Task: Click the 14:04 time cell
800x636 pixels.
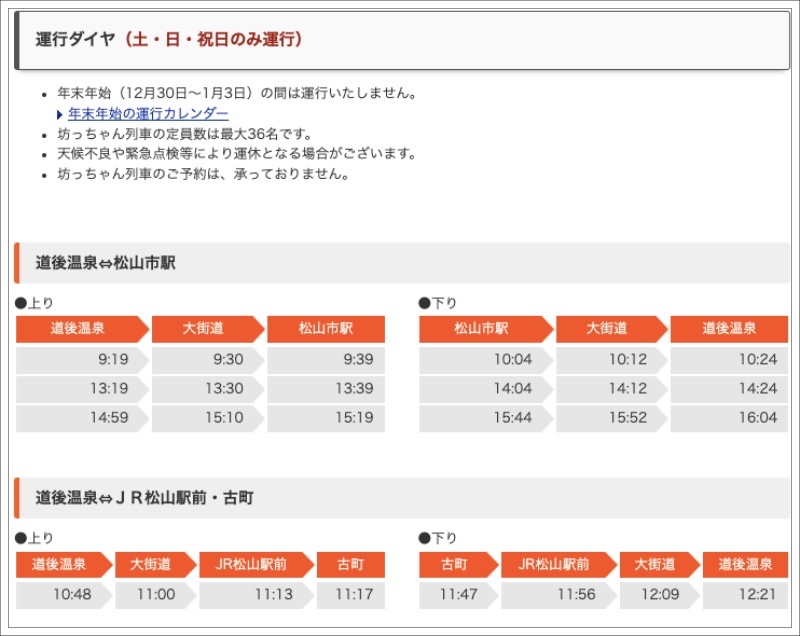Action: [x=486, y=389]
